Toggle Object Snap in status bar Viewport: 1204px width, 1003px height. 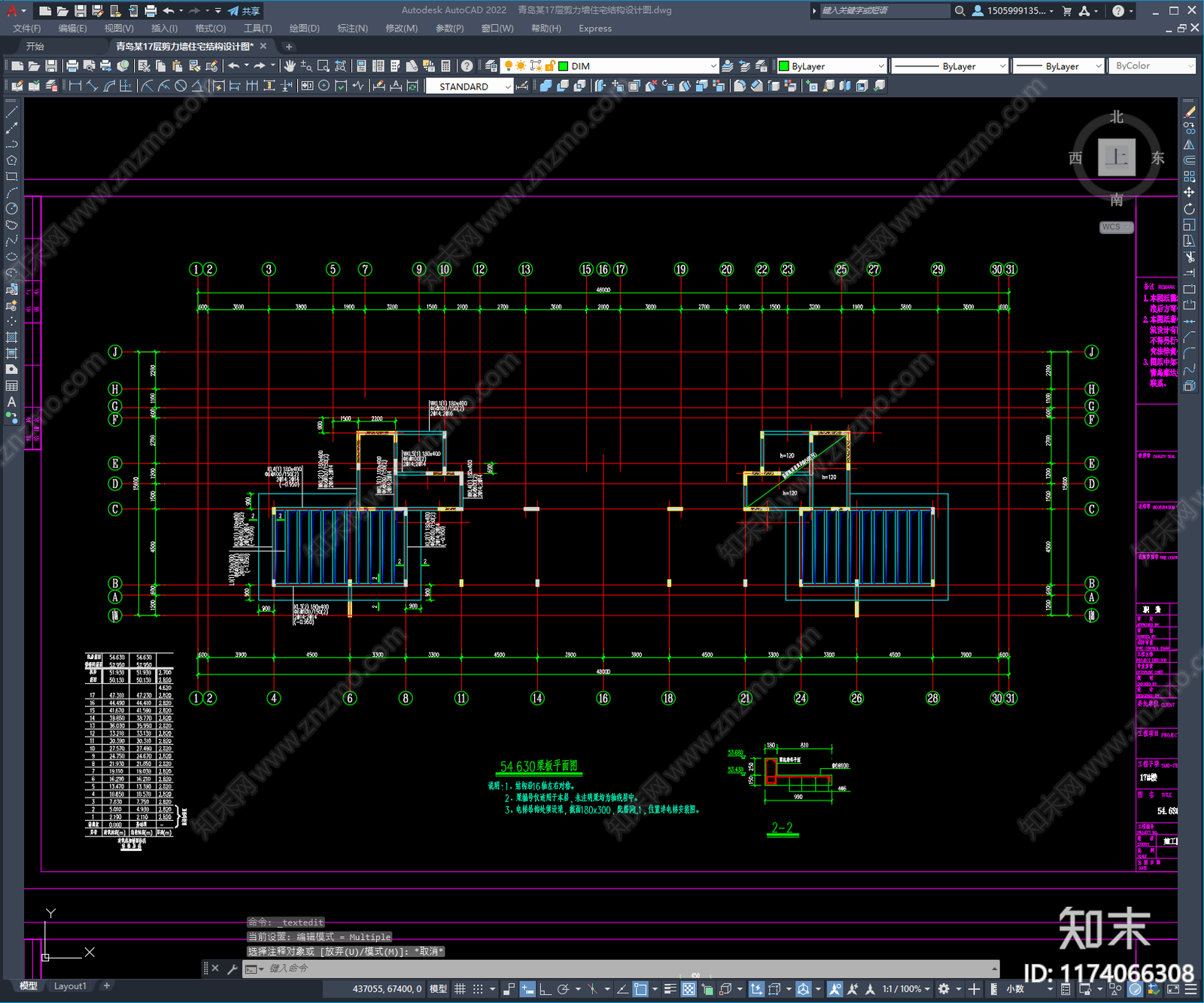[640, 989]
